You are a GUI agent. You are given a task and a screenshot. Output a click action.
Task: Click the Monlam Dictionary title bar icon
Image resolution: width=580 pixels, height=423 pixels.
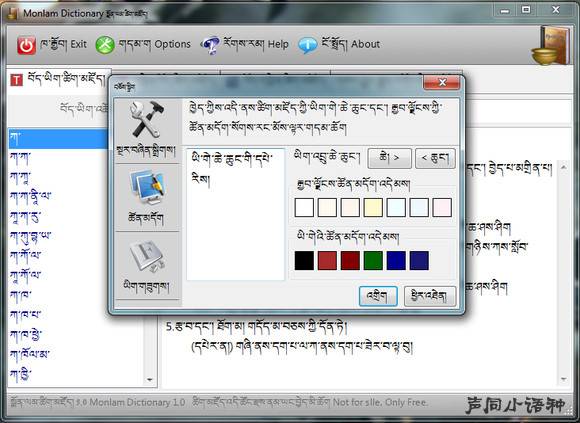click(13, 13)
